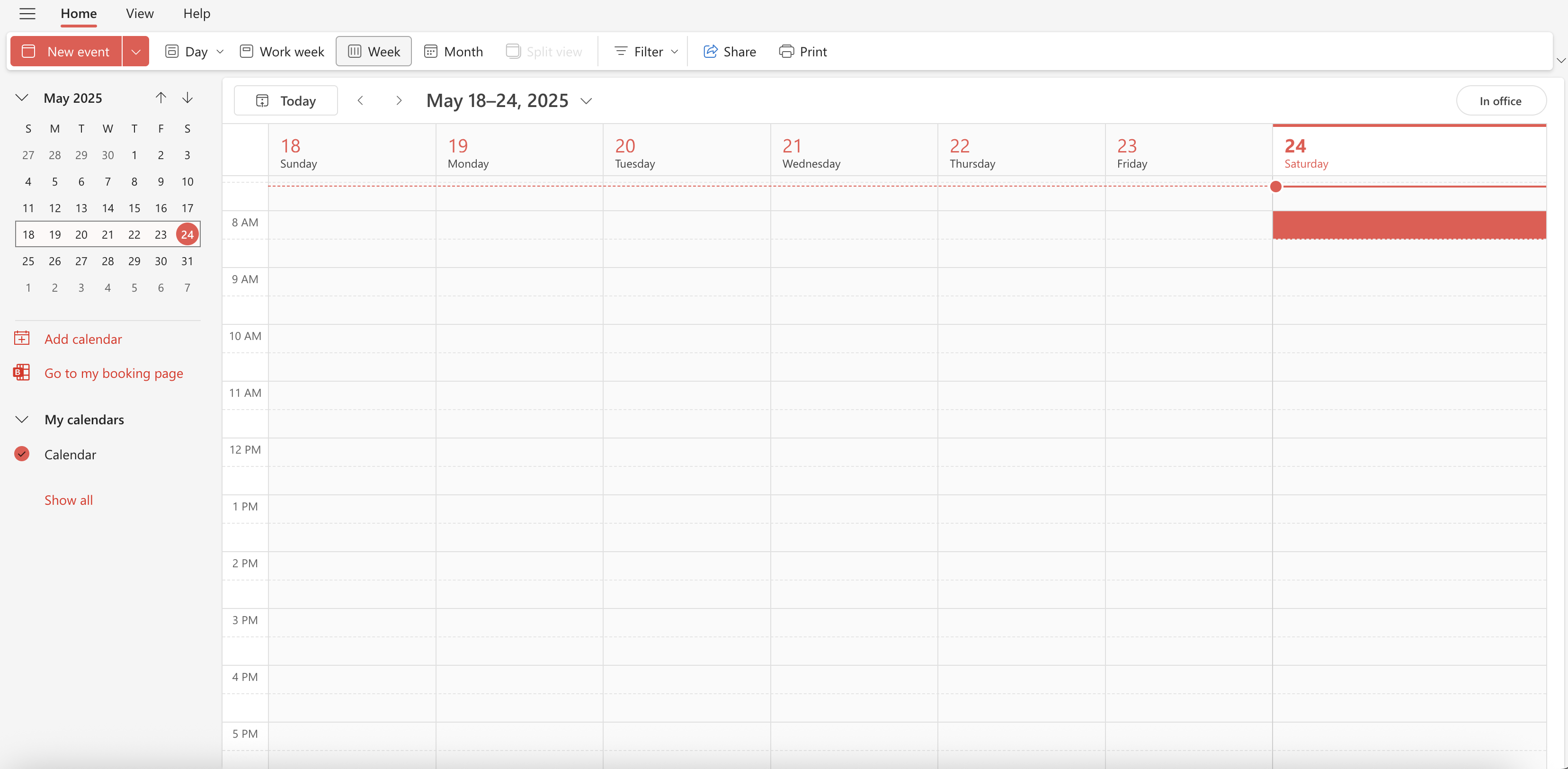
Task: Click the Bookings page icon
Action: 22,372
